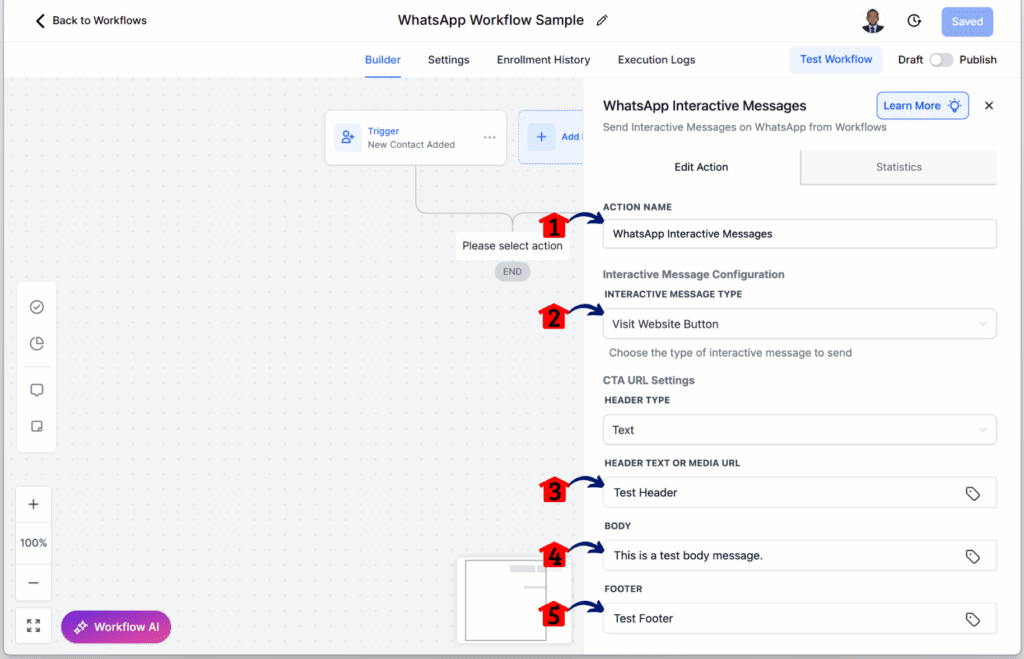Open the version history clock icon
Image resolution: width=1024 pixels, height=659 pixels.
[x=914, y=21]
